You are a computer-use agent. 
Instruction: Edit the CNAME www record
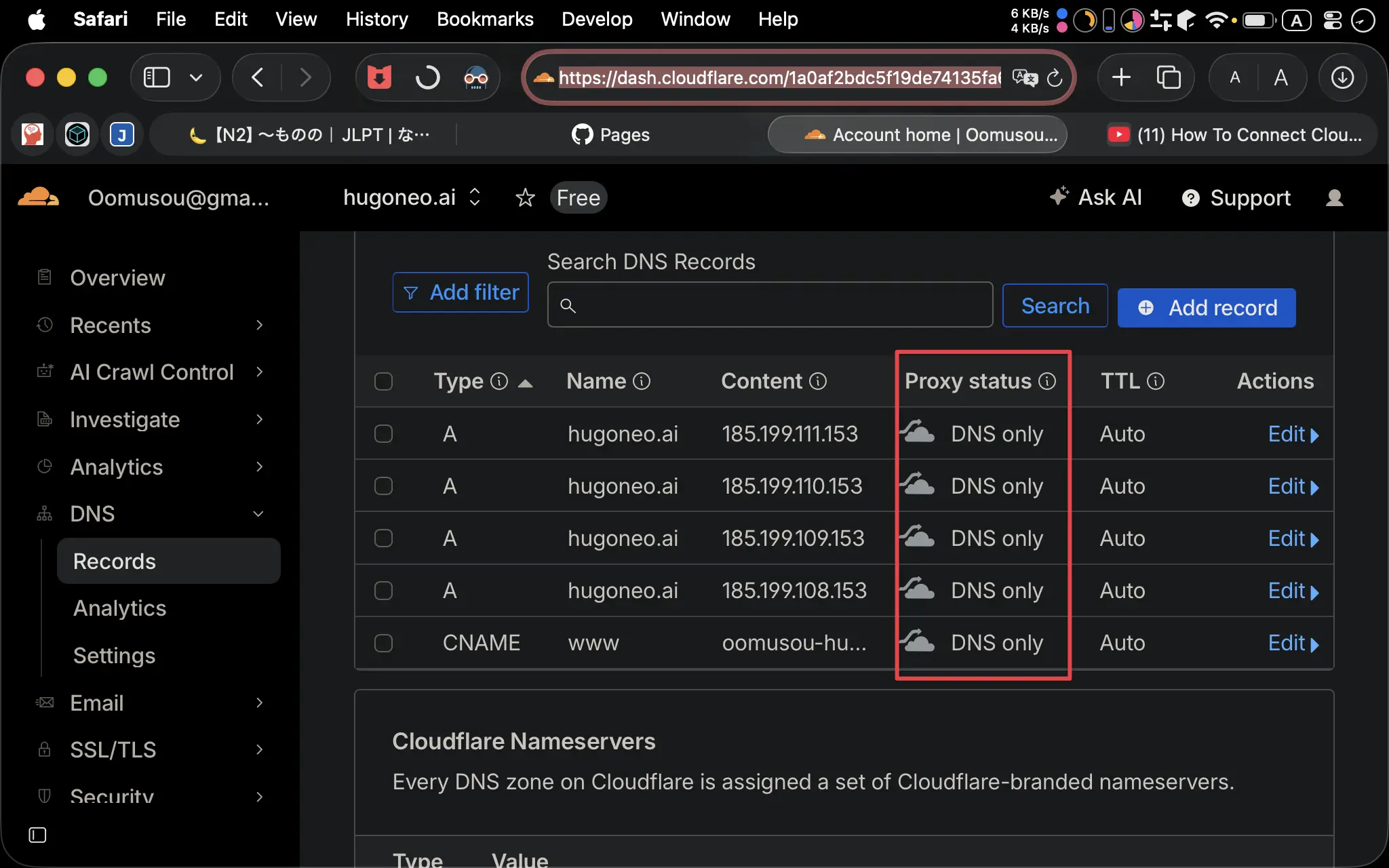coord(1293,643)
